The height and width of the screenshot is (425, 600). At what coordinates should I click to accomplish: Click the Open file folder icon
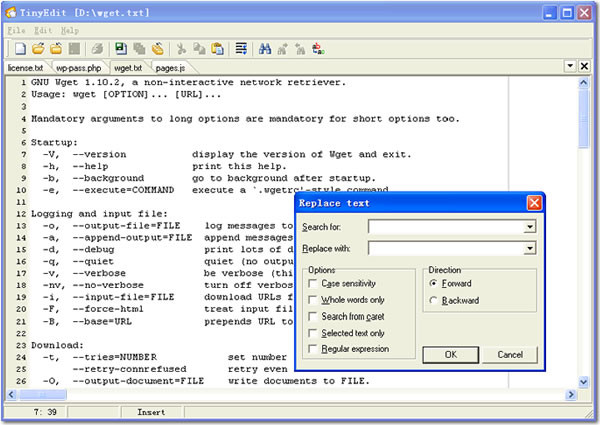[x=38, y=47]
